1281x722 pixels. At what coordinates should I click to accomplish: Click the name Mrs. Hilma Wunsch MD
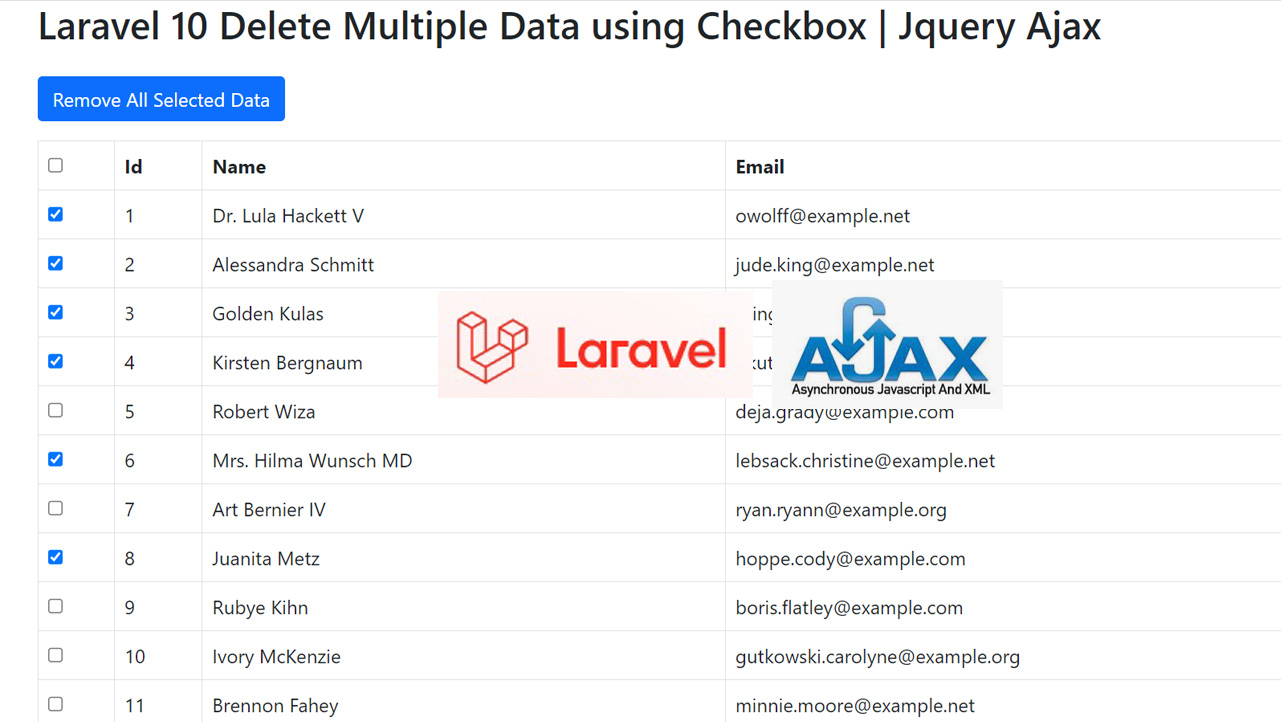[x=312, y=461]
